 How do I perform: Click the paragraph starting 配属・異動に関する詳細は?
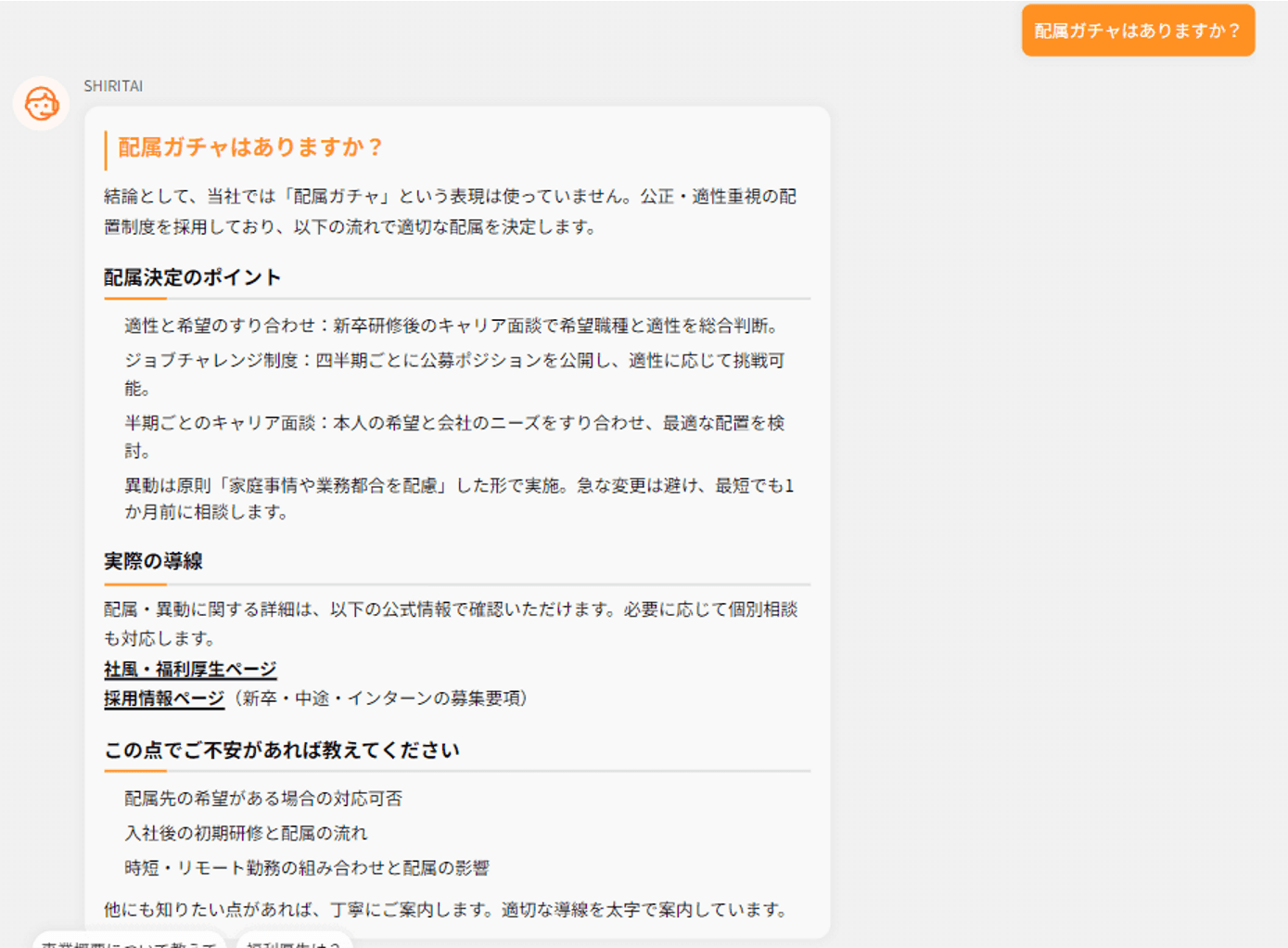pos(451,623)
